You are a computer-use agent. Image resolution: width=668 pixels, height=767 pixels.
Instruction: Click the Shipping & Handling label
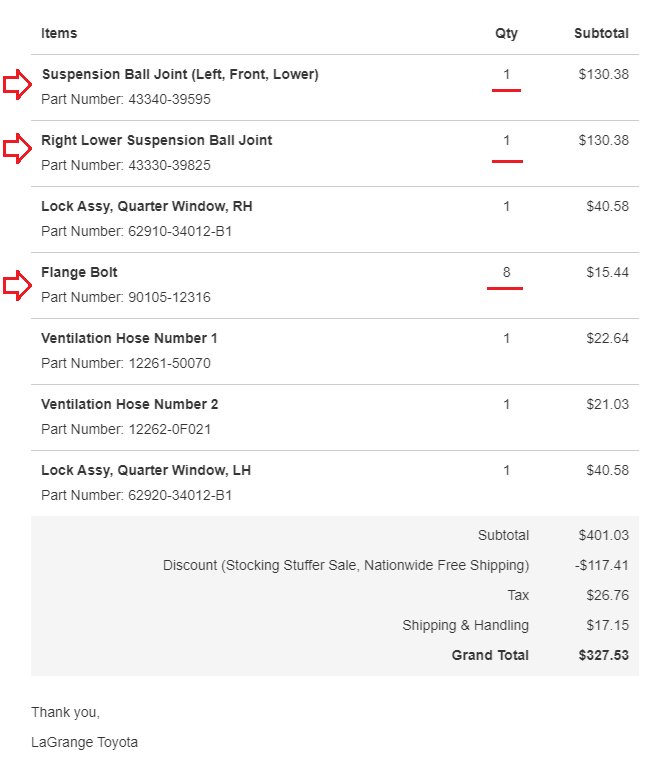point(466,625)
